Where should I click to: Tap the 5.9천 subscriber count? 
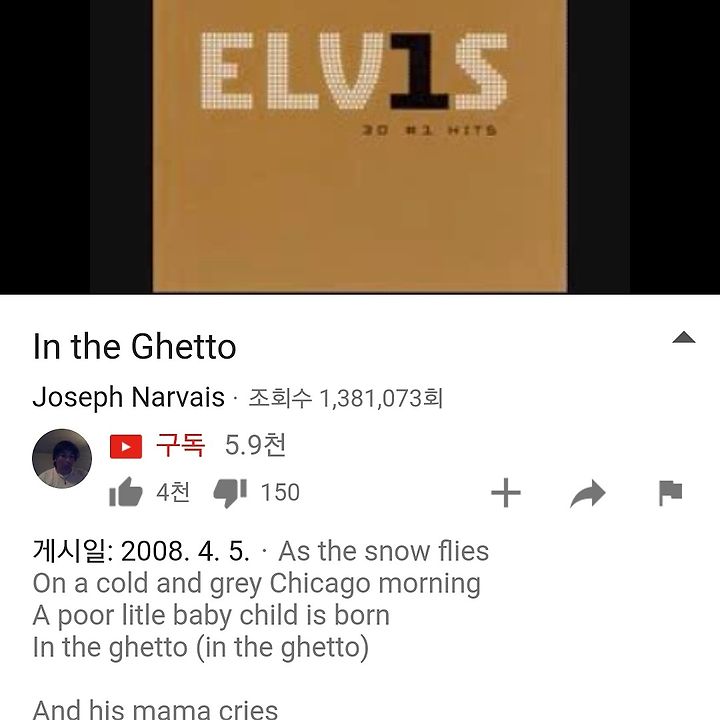(255, 444)
